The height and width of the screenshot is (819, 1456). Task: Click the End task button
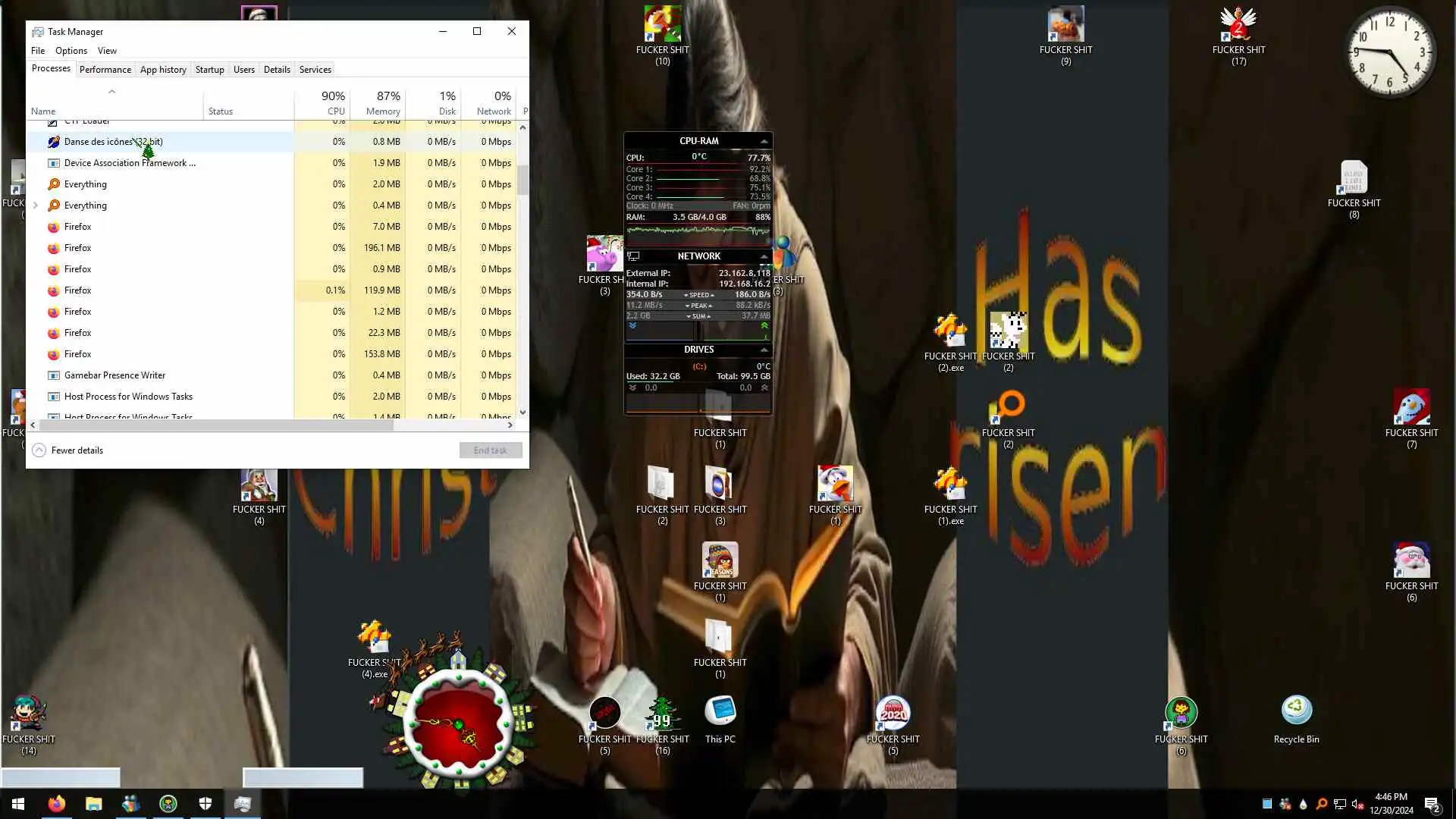[x=490, y=450]
